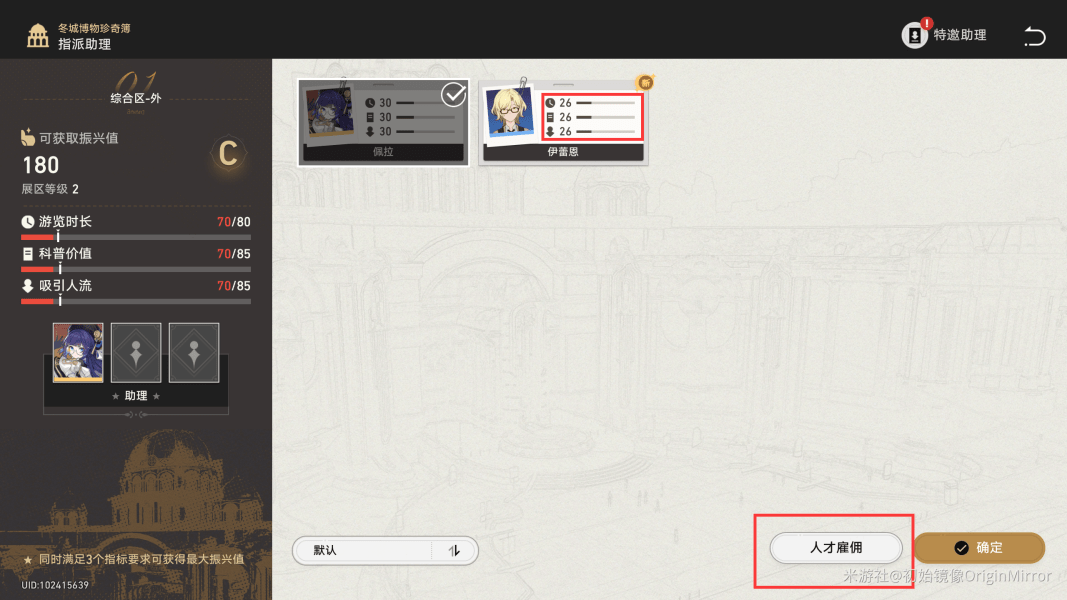
Task: Confirm with the 确定 button
Action: (x=979, y=548)
